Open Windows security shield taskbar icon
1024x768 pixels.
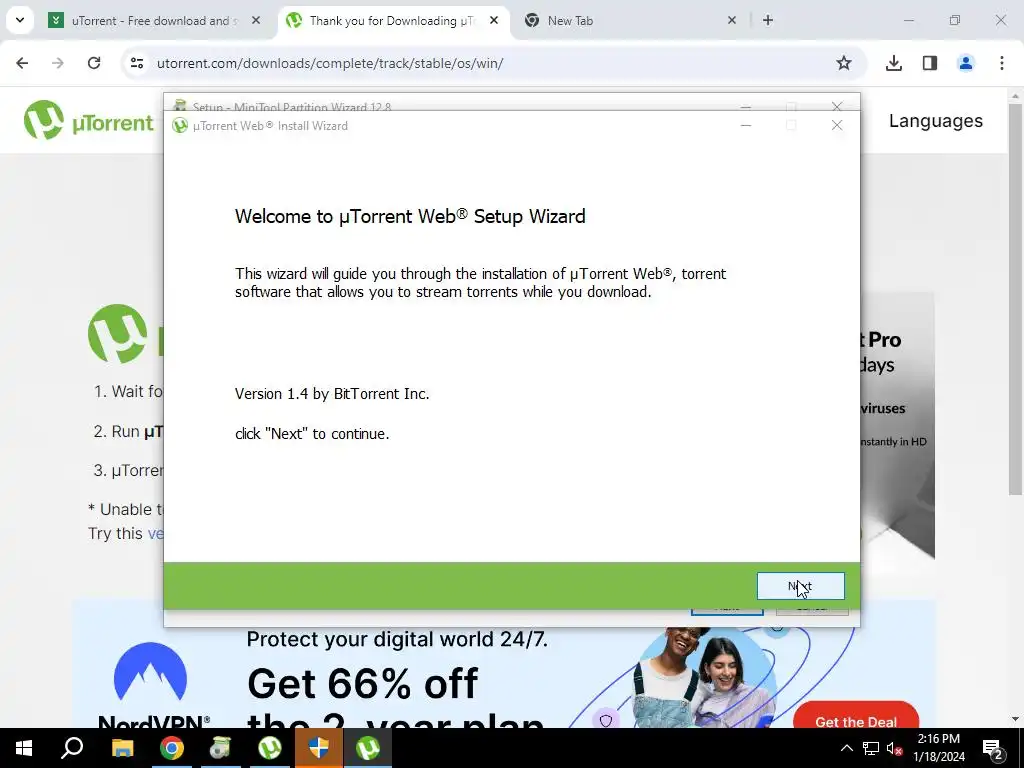click(x=318, y=748)
